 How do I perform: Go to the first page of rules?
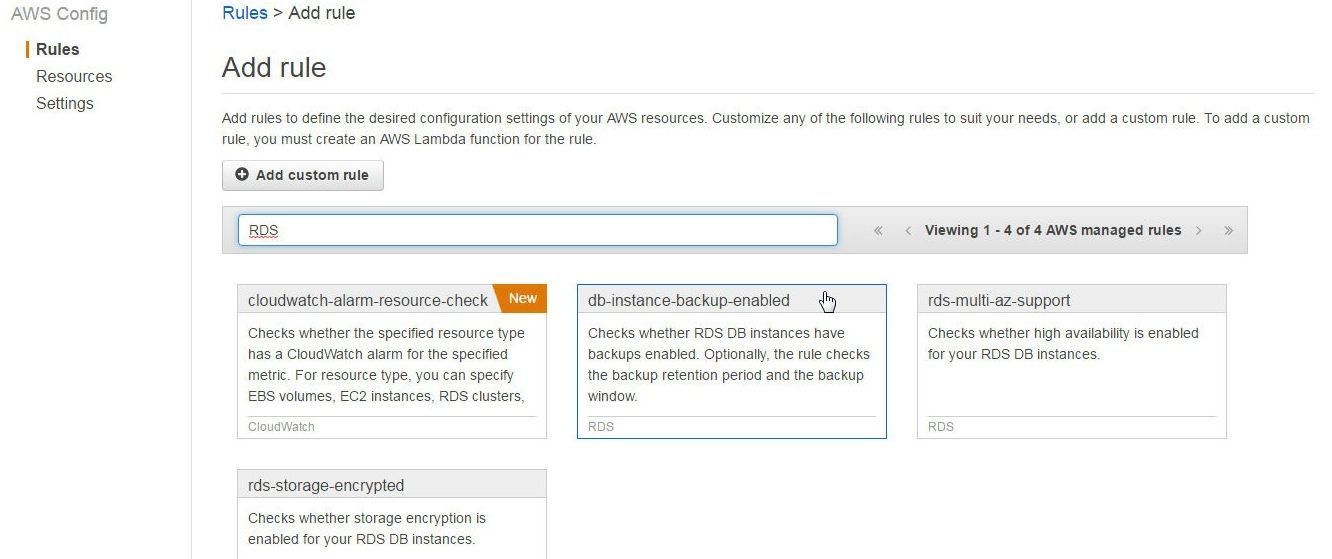(878, 230)
